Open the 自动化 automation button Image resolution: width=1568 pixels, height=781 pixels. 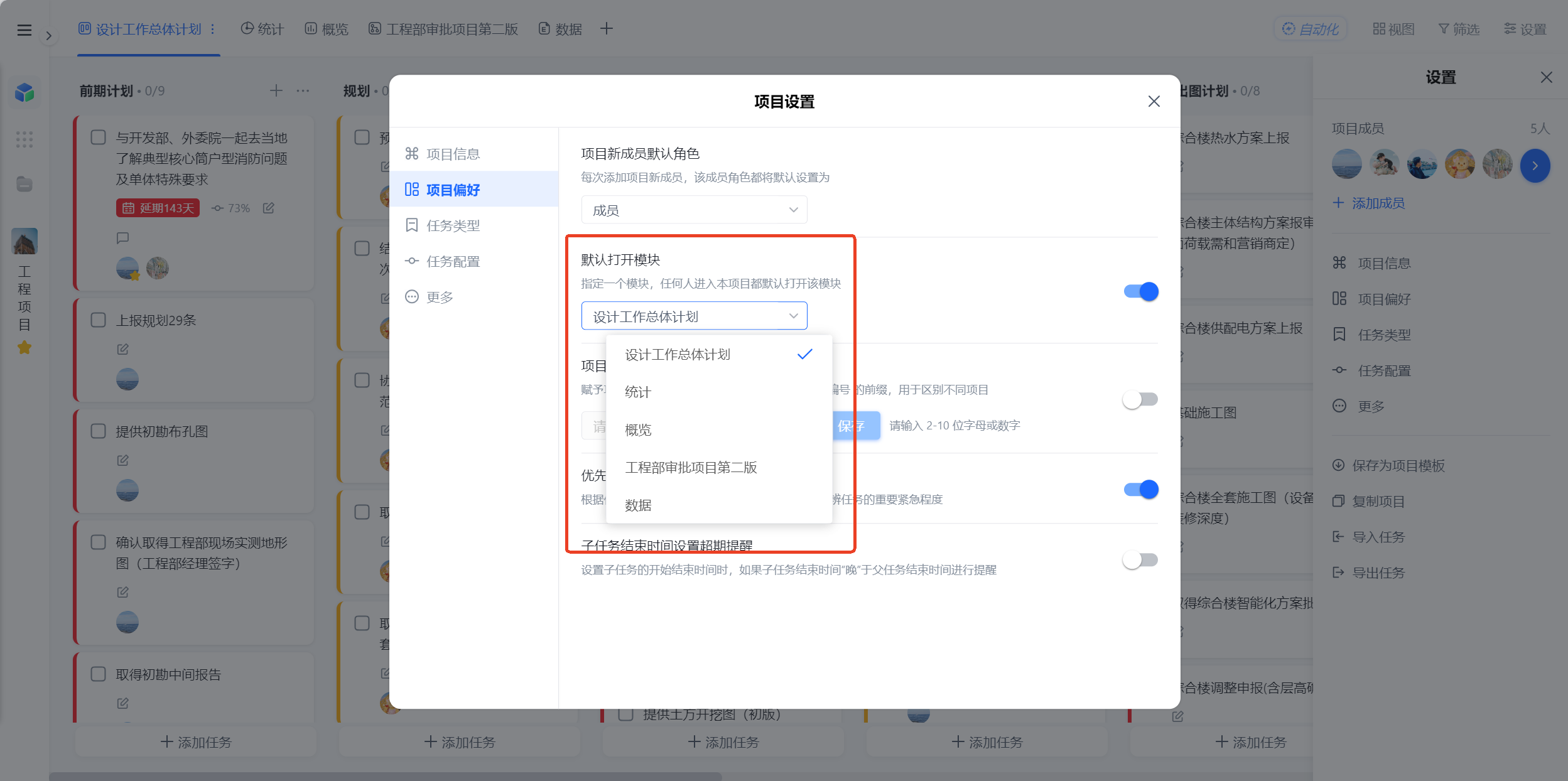(x=1311, y=29)
